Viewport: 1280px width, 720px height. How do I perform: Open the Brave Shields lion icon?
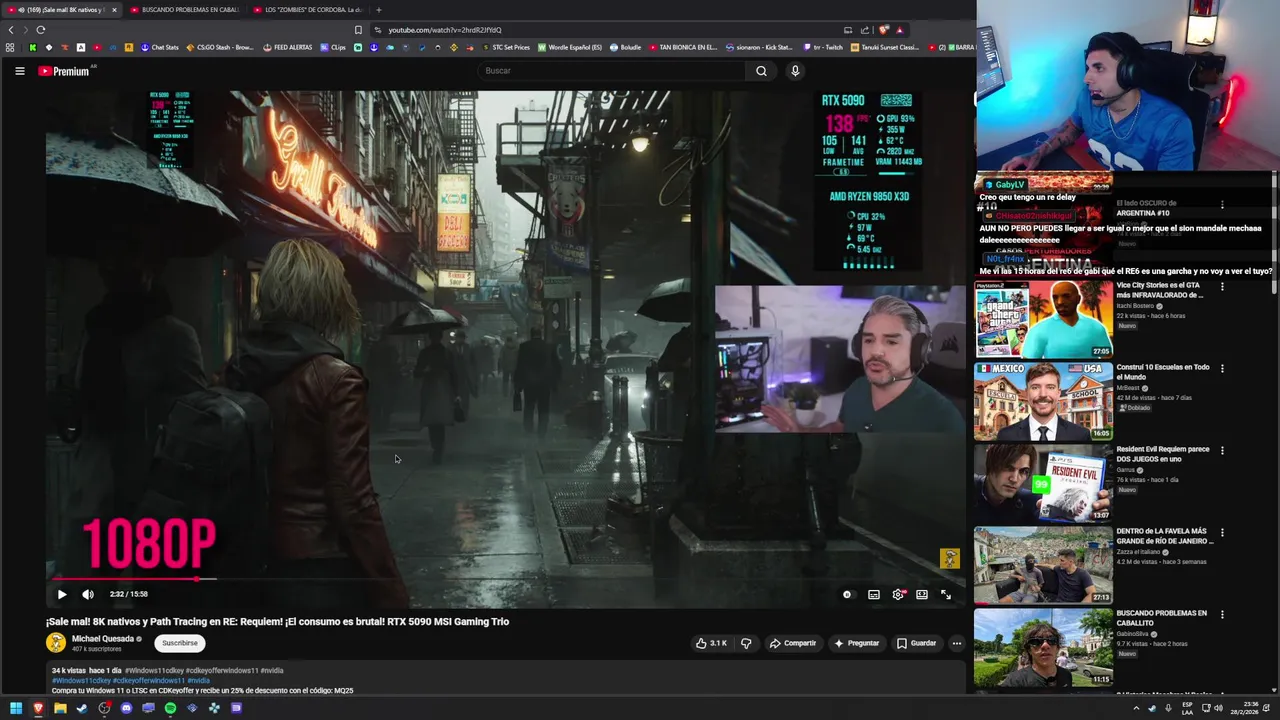(884, 30)
